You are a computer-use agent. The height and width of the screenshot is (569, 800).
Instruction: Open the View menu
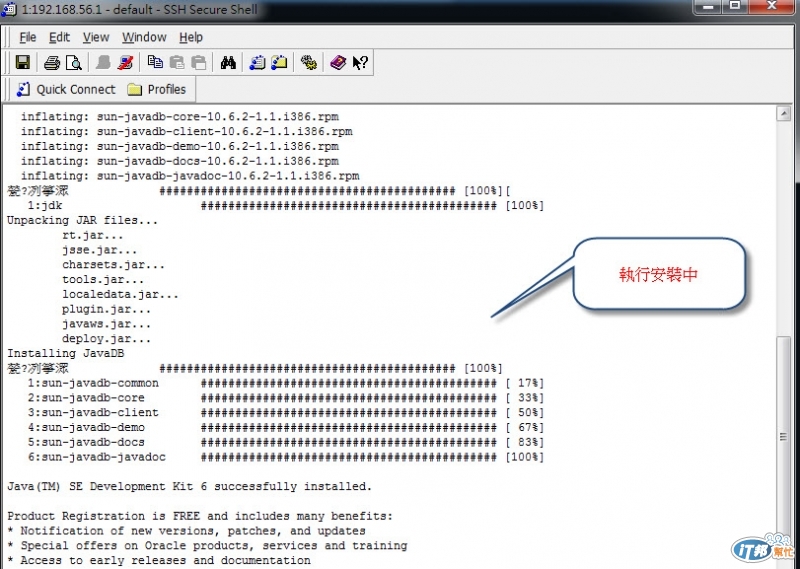pos(96,37)
